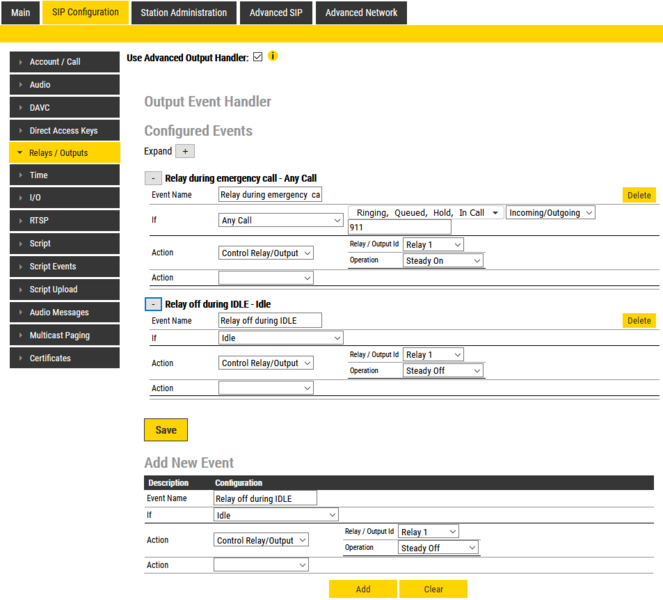Open the Add New Event Relay 1 dropdown
Viewport: 663px width, 600px height.
(428, 532)
